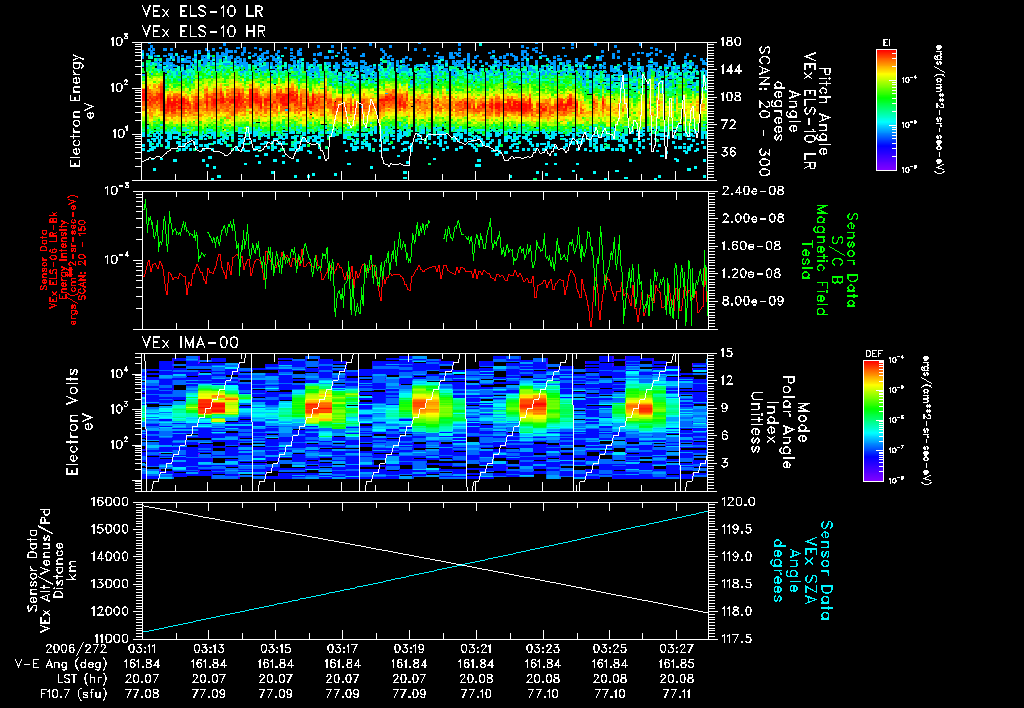Click the 03:19 time tick label
The height and width of the screenshot is (708, 1024).
[x=409, y=650]
